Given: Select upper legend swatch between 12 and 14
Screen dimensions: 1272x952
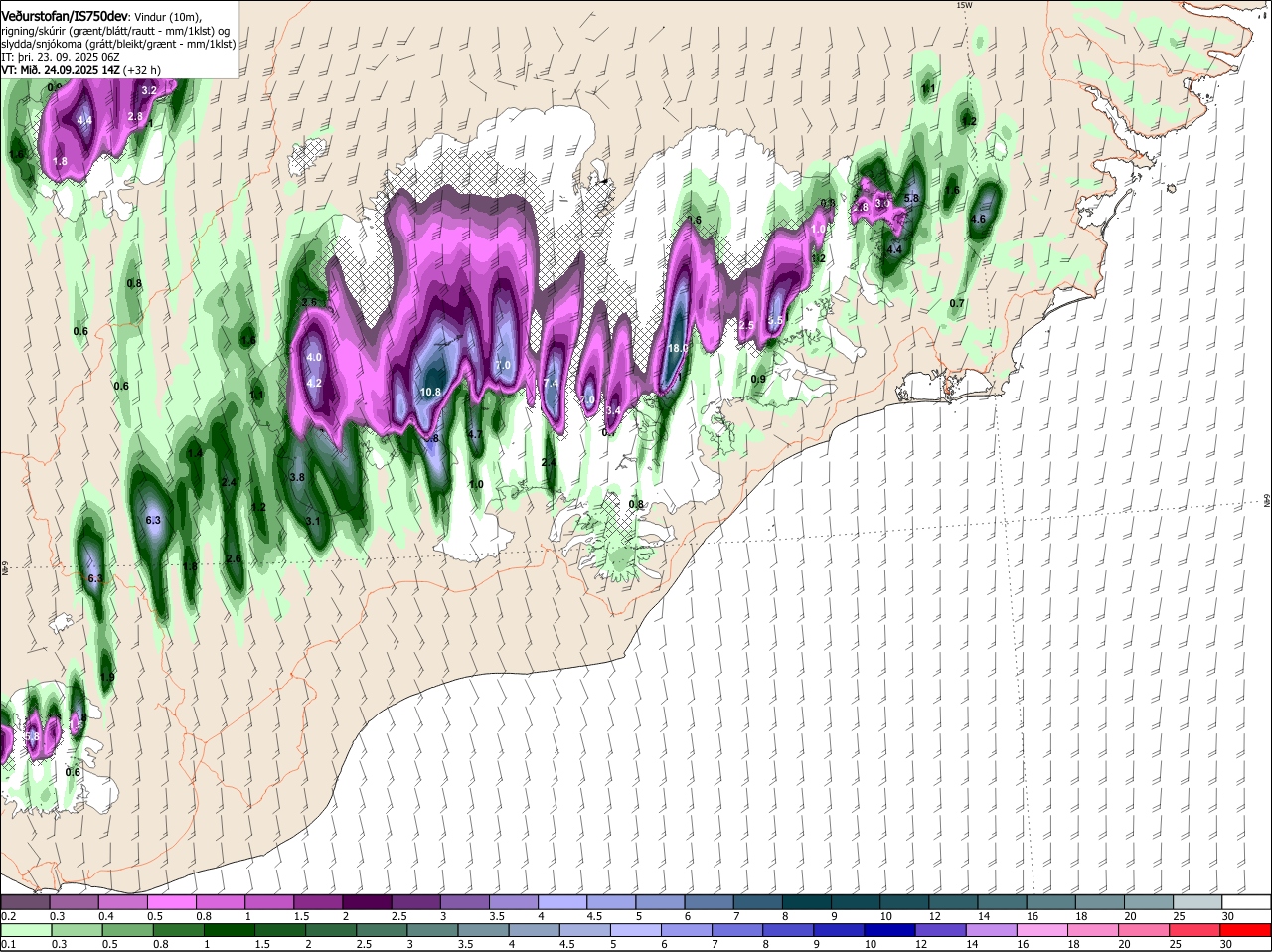Looking at the screenshot, I should point(954,901).
